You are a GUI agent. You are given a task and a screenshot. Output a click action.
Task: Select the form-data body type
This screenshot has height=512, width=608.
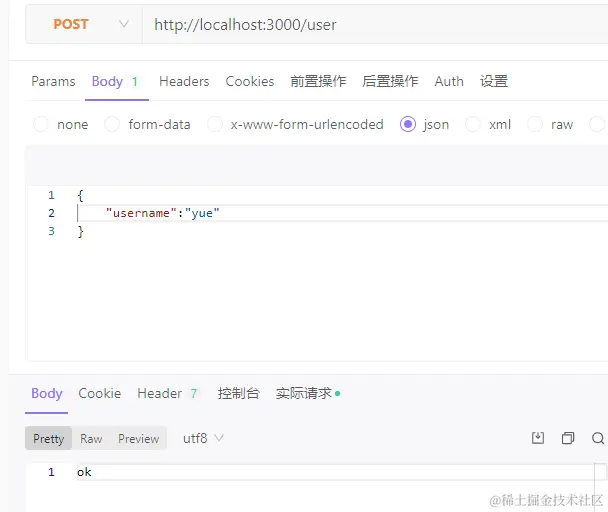[x=112, y=125]
